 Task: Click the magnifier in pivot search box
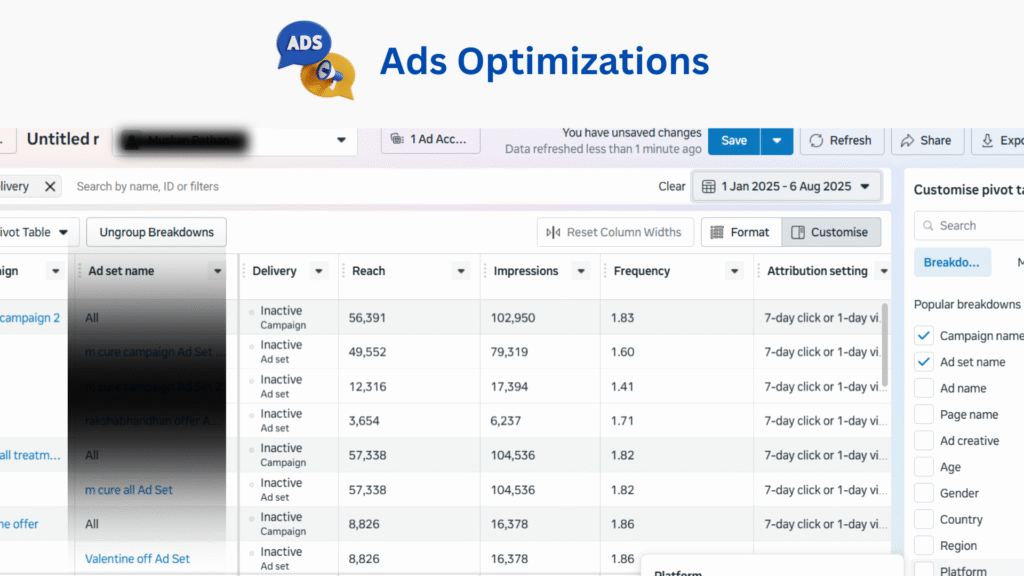[x=929, y=226]
